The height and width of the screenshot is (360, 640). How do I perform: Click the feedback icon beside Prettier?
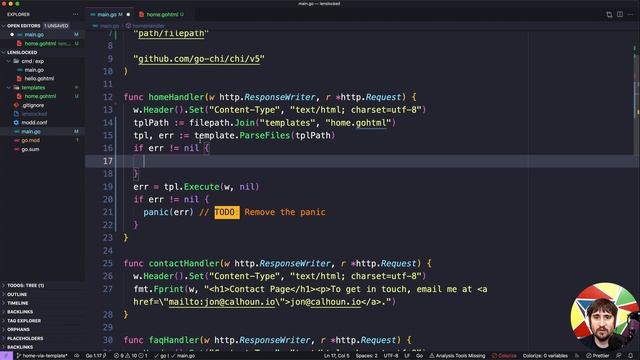[x=619, y=356]
